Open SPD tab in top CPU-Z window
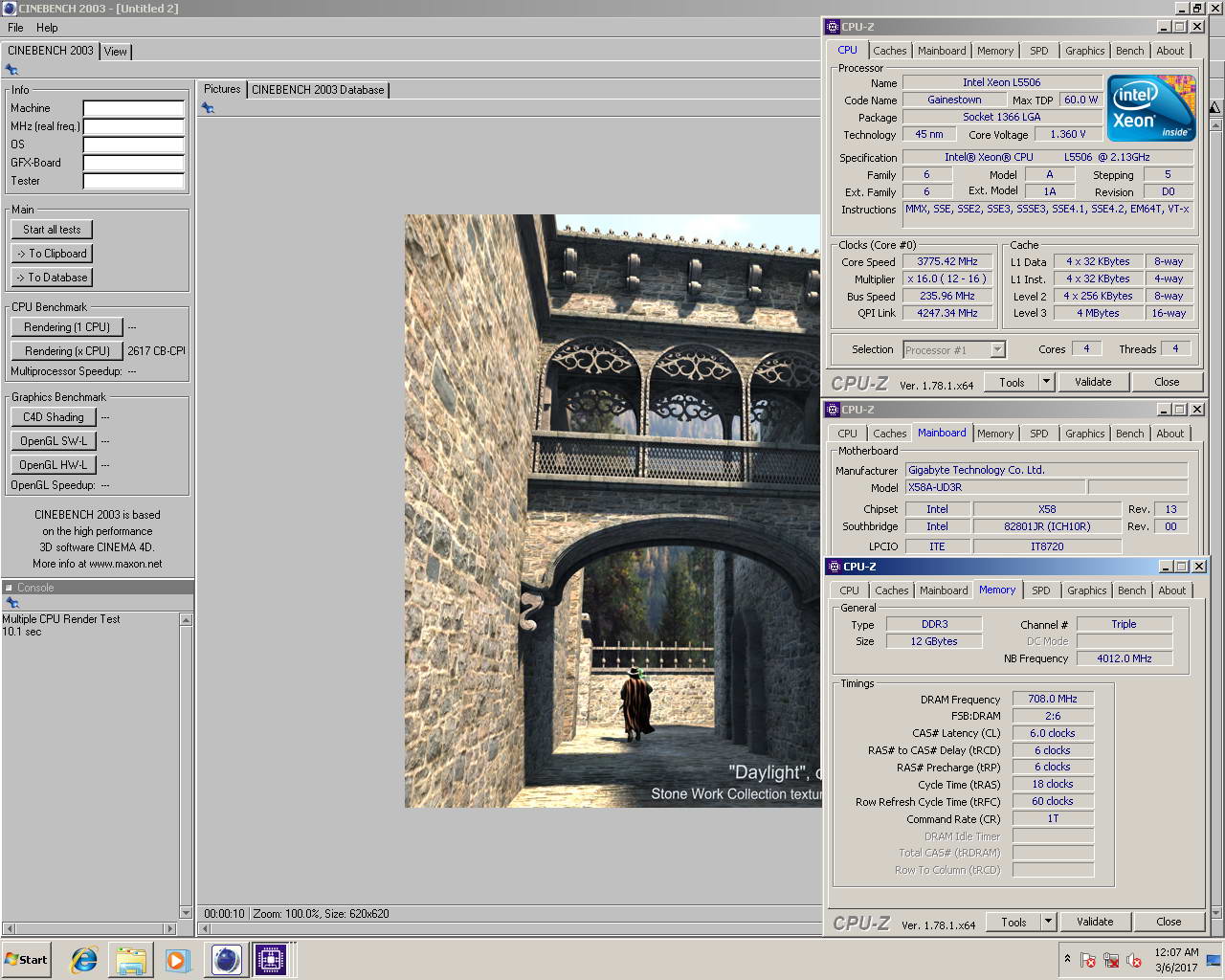The image size is (1225, 980). click(x=1039, y=51)
